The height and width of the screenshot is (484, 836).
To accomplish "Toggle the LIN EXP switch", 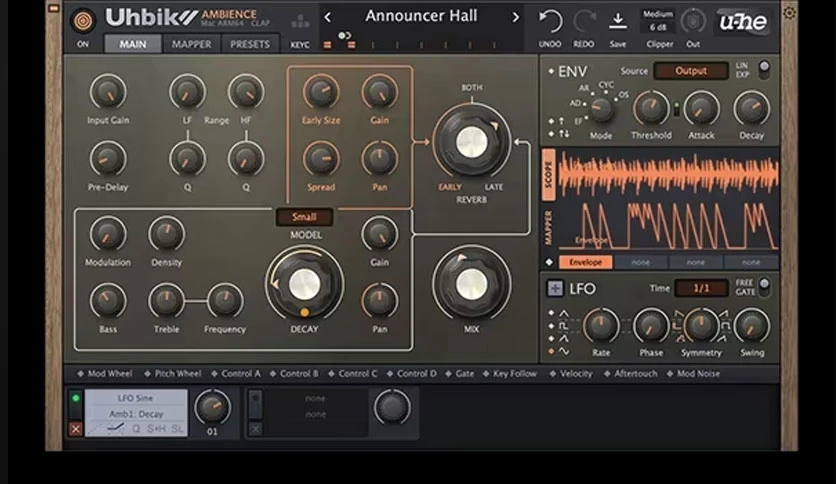I will pyautogui.click(x=764, y=70).
